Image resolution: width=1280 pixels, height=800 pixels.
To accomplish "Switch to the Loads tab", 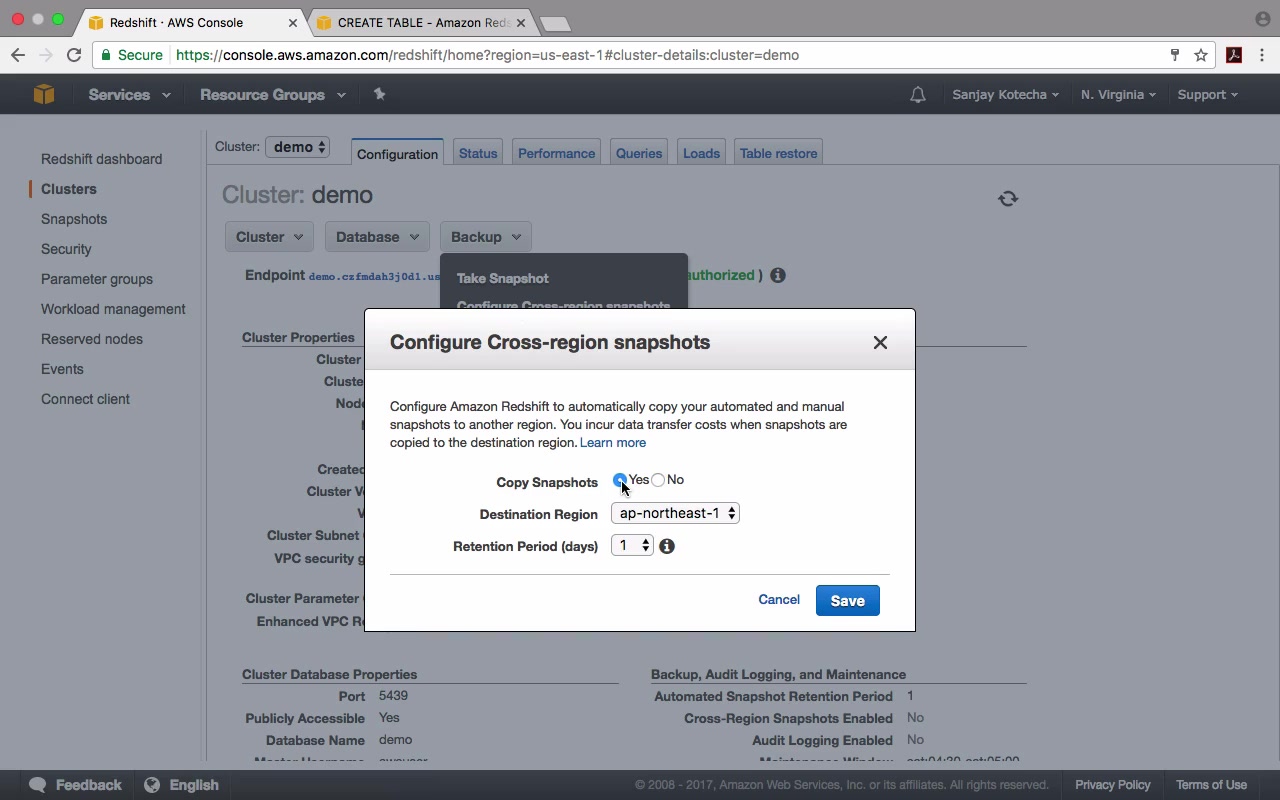I will coord(701,153).
